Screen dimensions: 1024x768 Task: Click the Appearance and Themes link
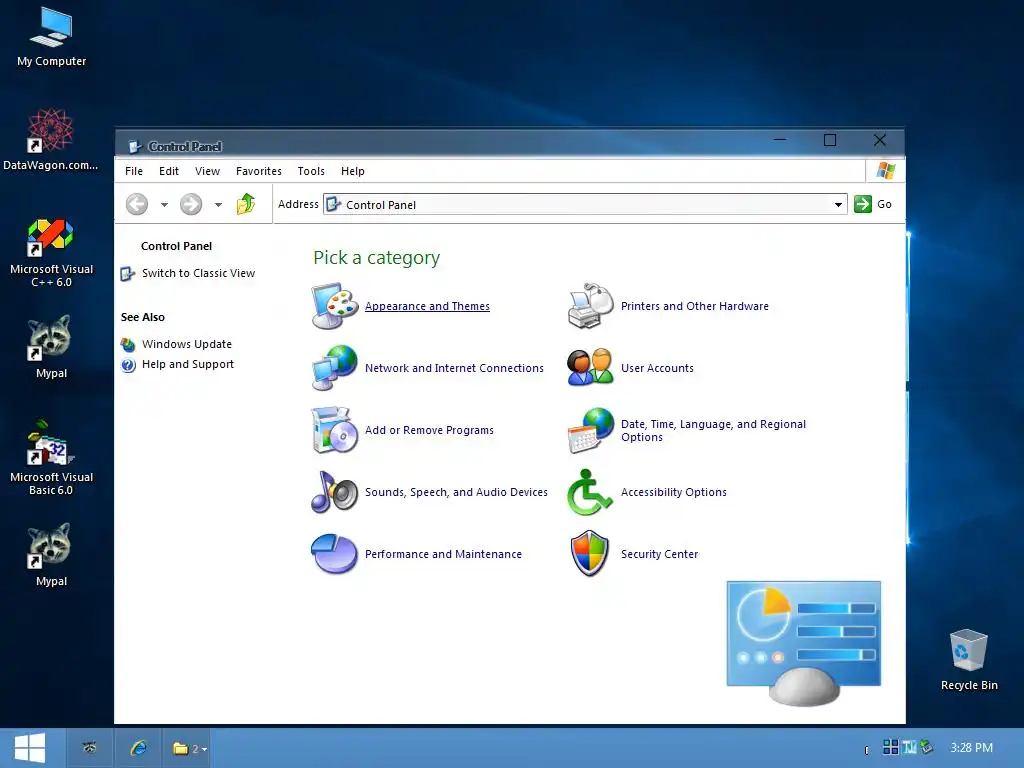427,306
